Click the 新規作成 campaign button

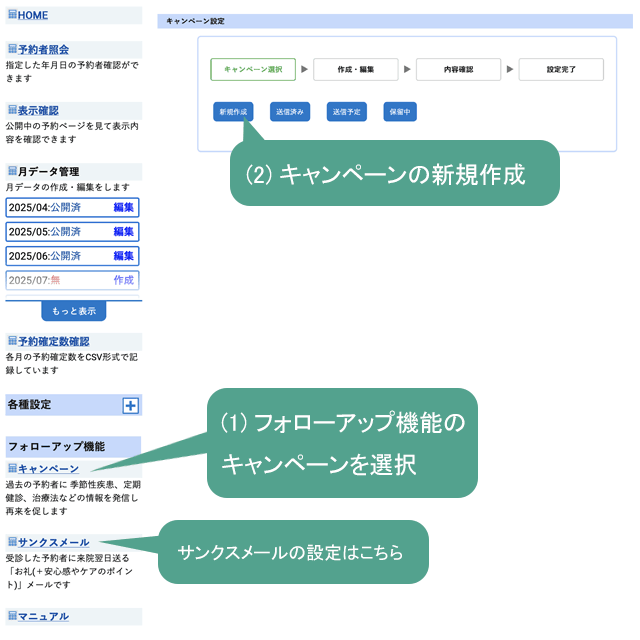coord(233,112)
